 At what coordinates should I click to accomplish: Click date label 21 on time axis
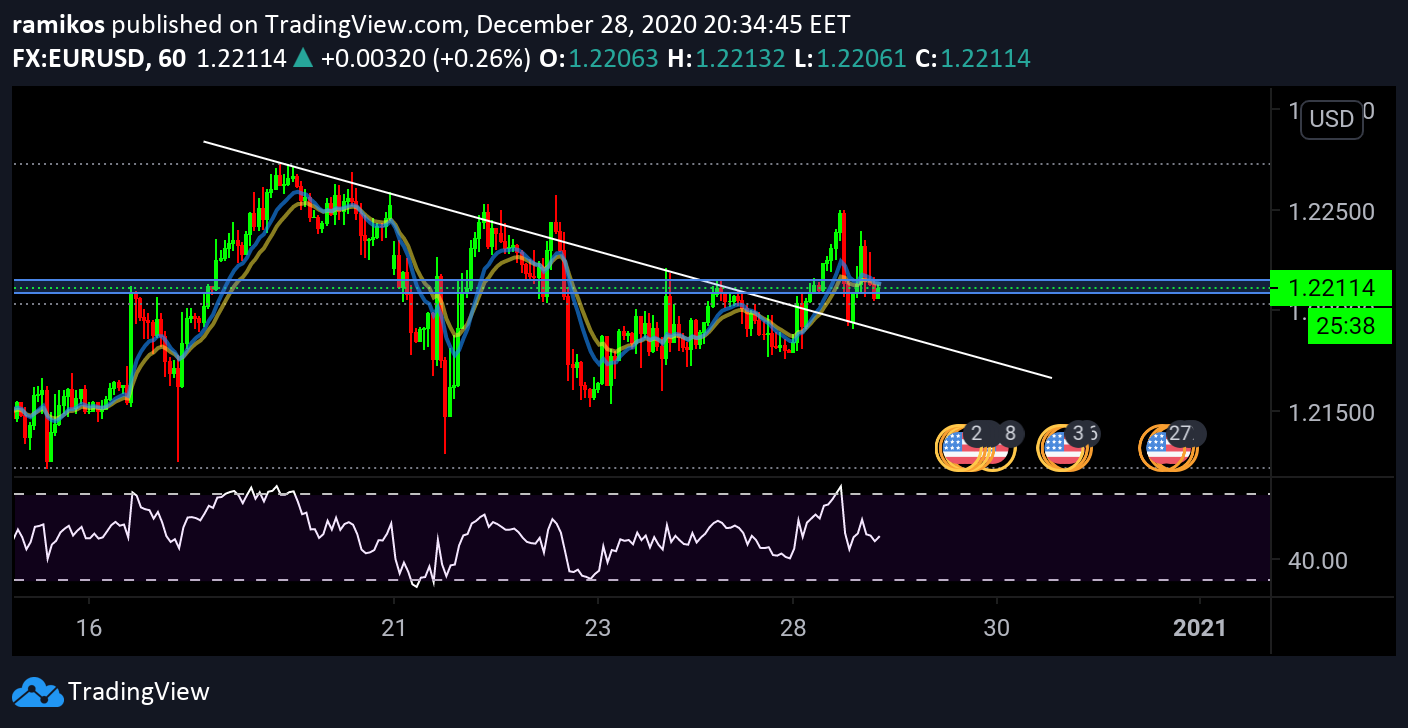[x=394, y=627]
